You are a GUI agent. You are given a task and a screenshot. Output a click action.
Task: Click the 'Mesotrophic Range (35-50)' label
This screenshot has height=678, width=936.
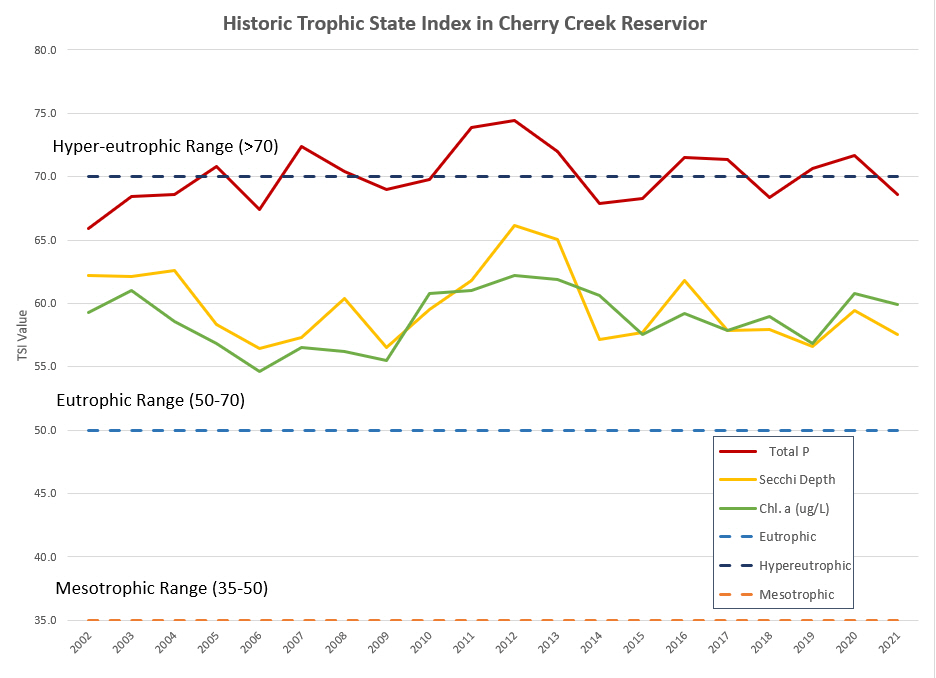[162, 588]
